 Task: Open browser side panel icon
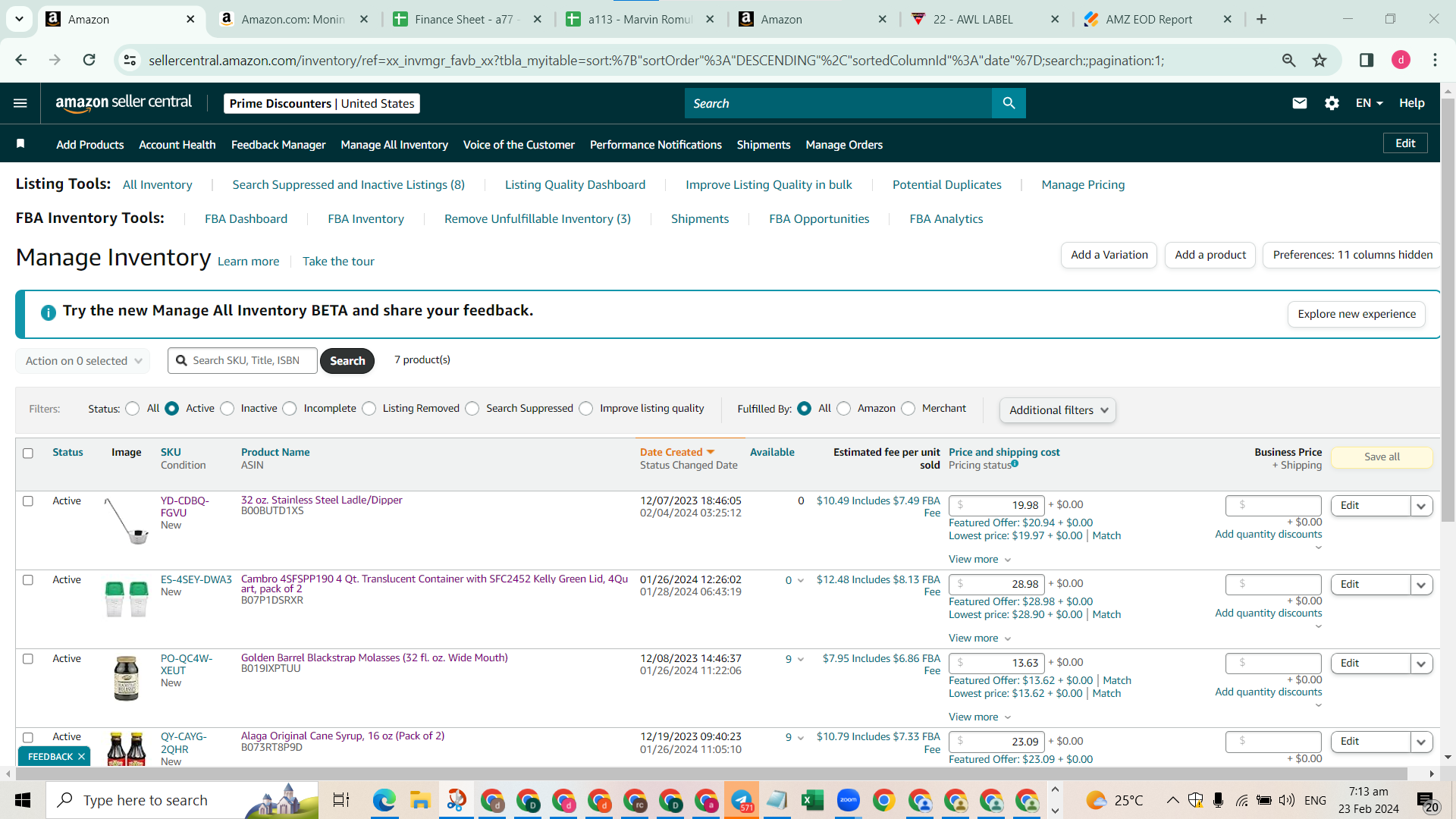[x=1366, y=60]
